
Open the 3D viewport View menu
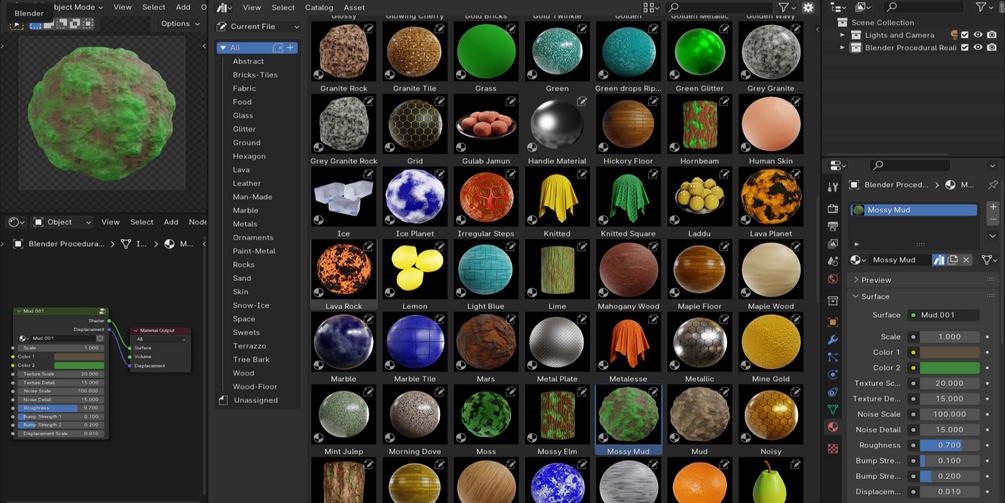coord(122,7)
